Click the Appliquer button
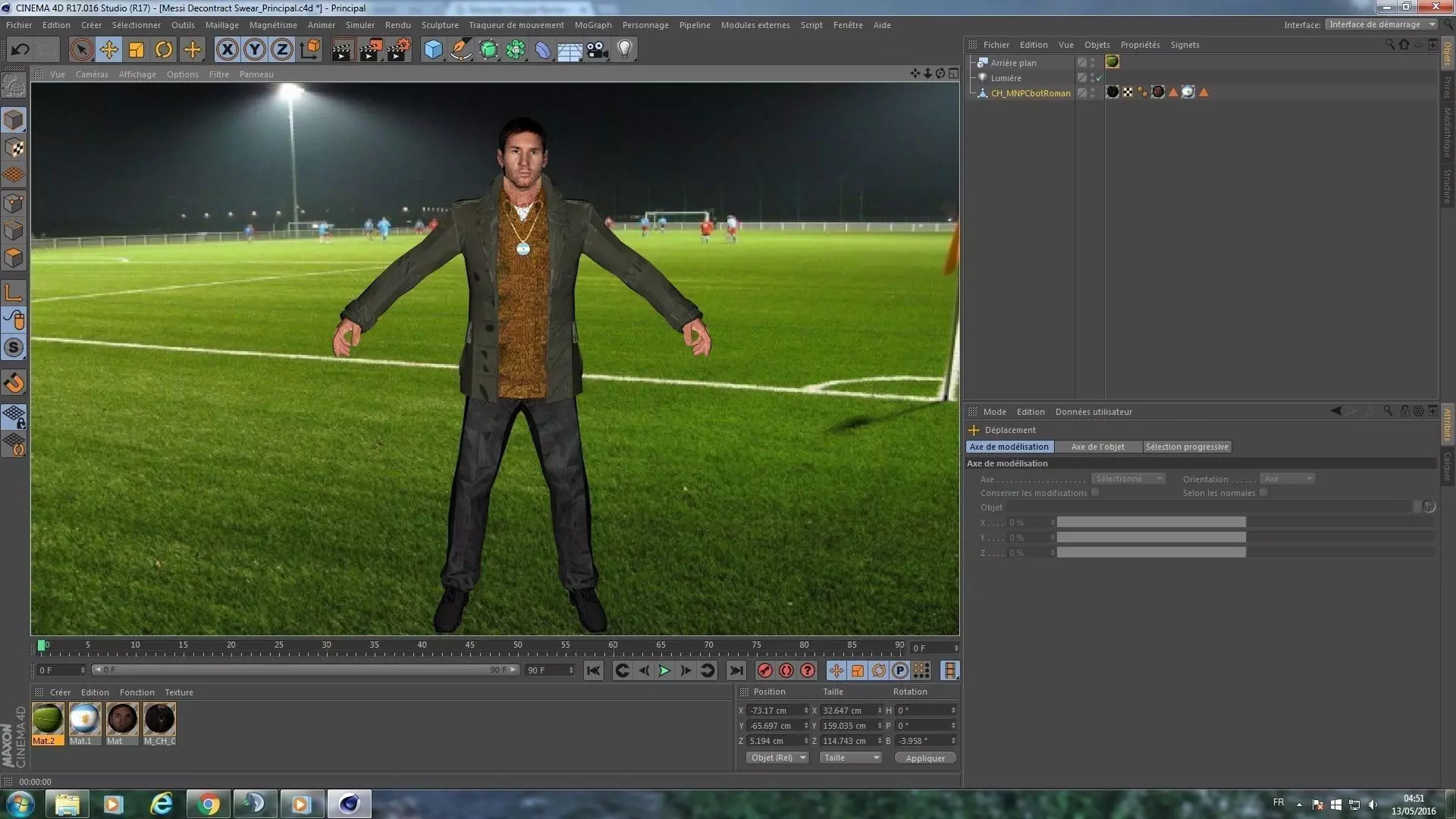Screen dimensions: 1456x819 [x=925, y=758]
